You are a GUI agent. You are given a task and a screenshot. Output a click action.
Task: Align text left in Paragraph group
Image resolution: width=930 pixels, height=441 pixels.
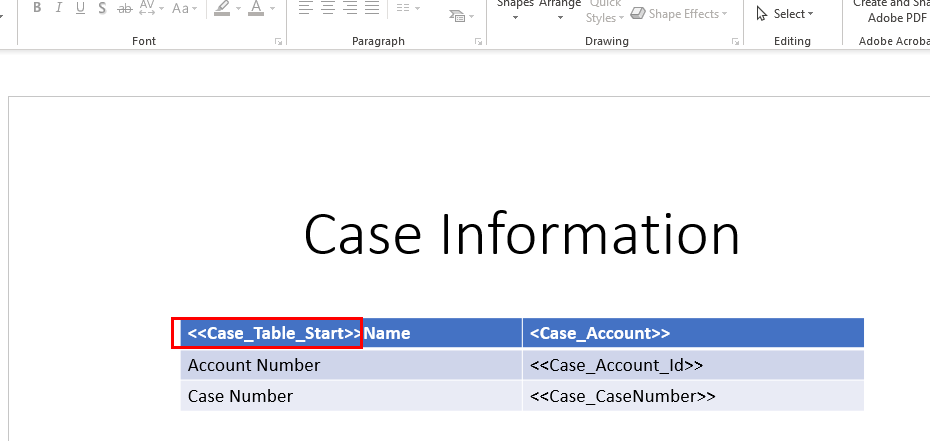(x=305, y=8)
